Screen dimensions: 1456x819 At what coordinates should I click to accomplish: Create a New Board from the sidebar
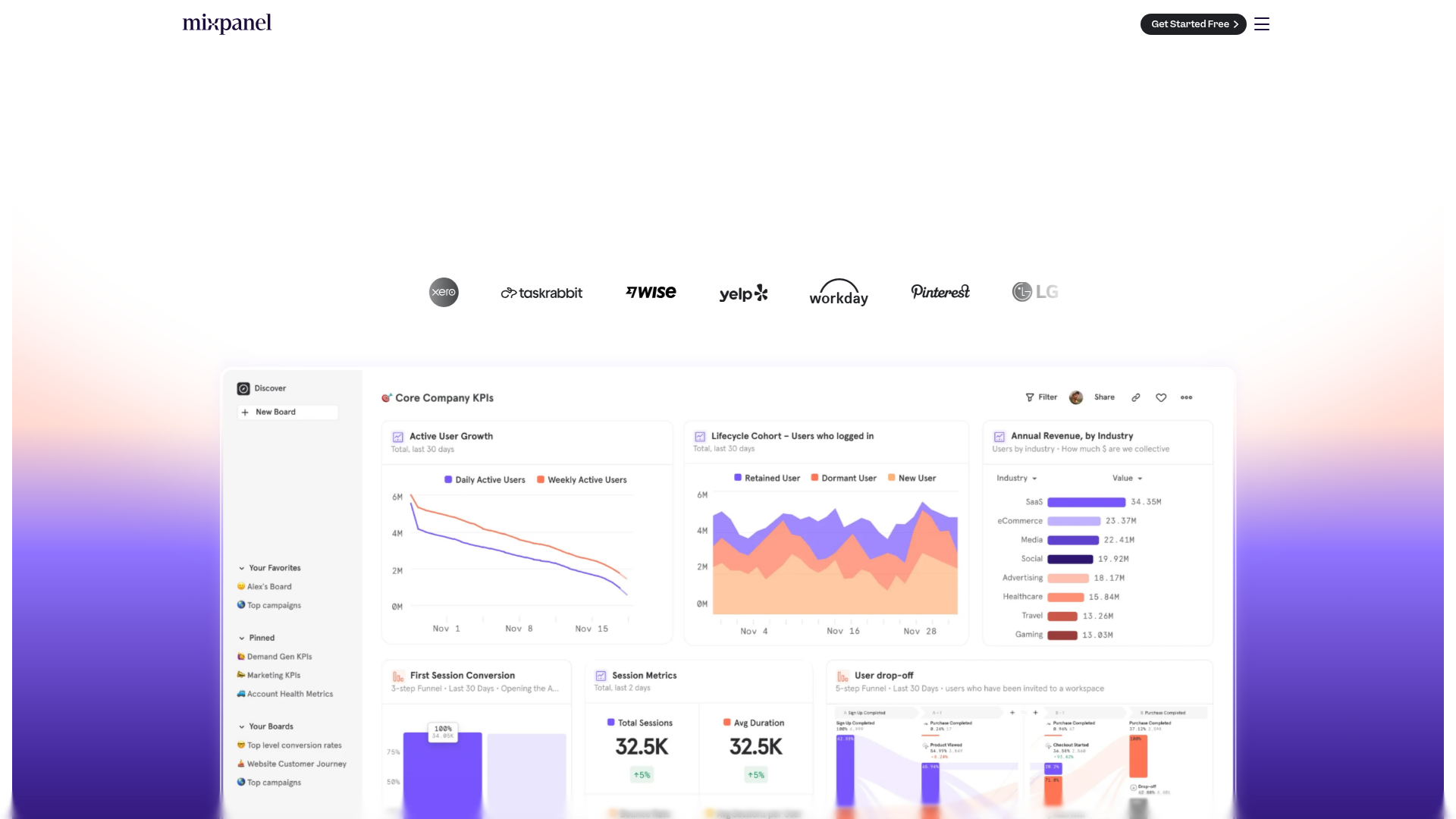(x=287, y=412)
